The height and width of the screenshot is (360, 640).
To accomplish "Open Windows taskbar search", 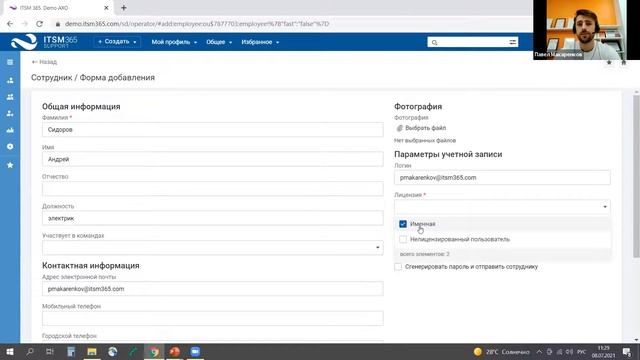I will [30, 351].
